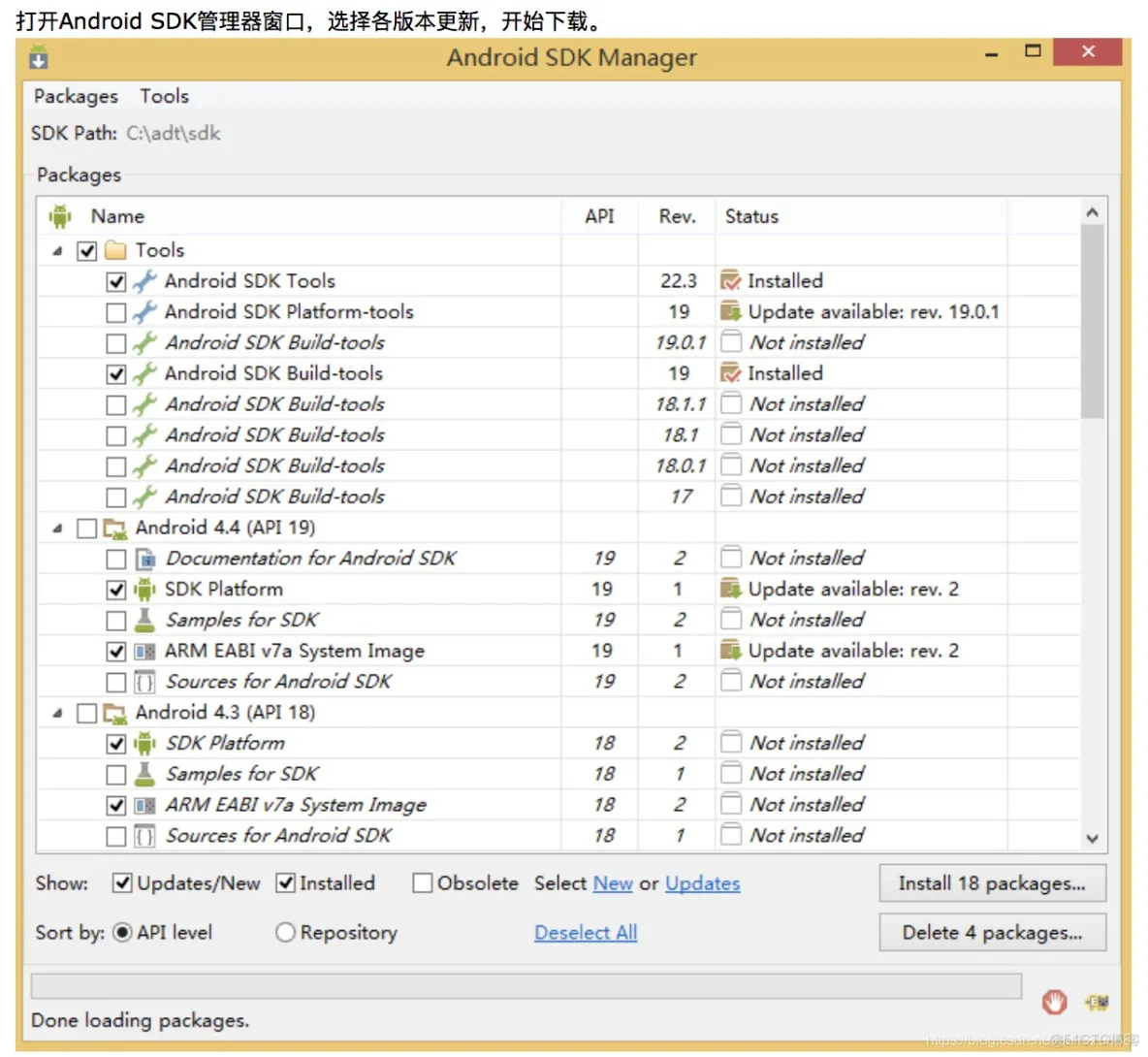Click the API 18 ARM EABI v7a image icon
1148x1057 pixels.
[x=145, y=805]
